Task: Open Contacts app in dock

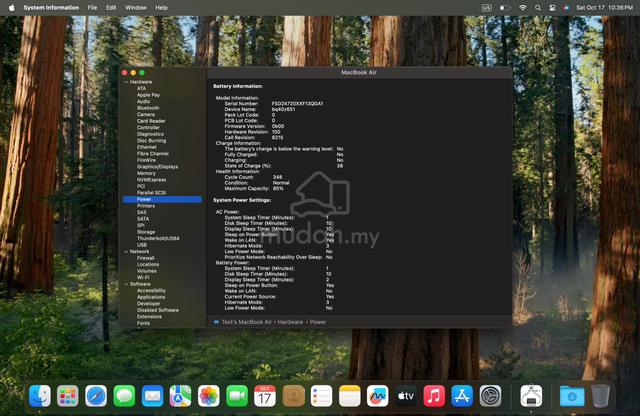Action: coord(293,396)
